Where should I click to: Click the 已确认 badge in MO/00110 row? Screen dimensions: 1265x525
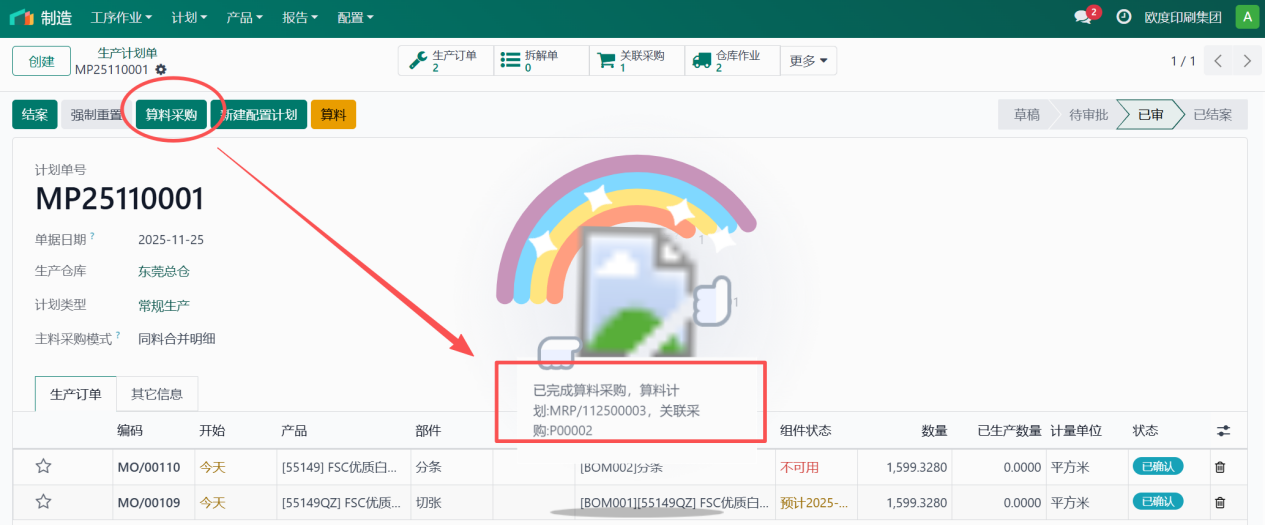tap(1158, 466)
